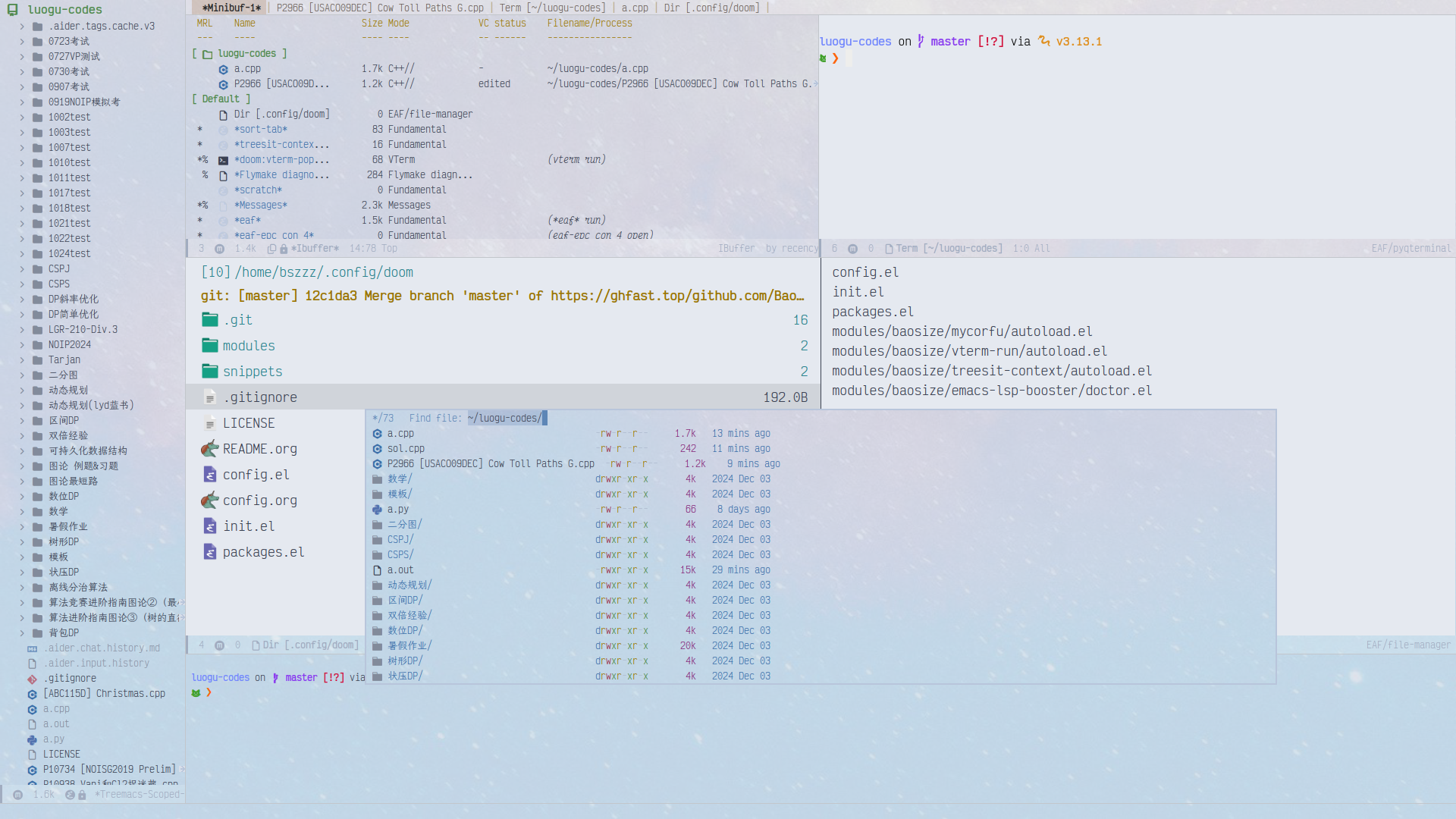Viewport: 1456px width, 819px height.
Task: Select the *Messages* buffer in Ibuffer
Action: tap(260, 206)
